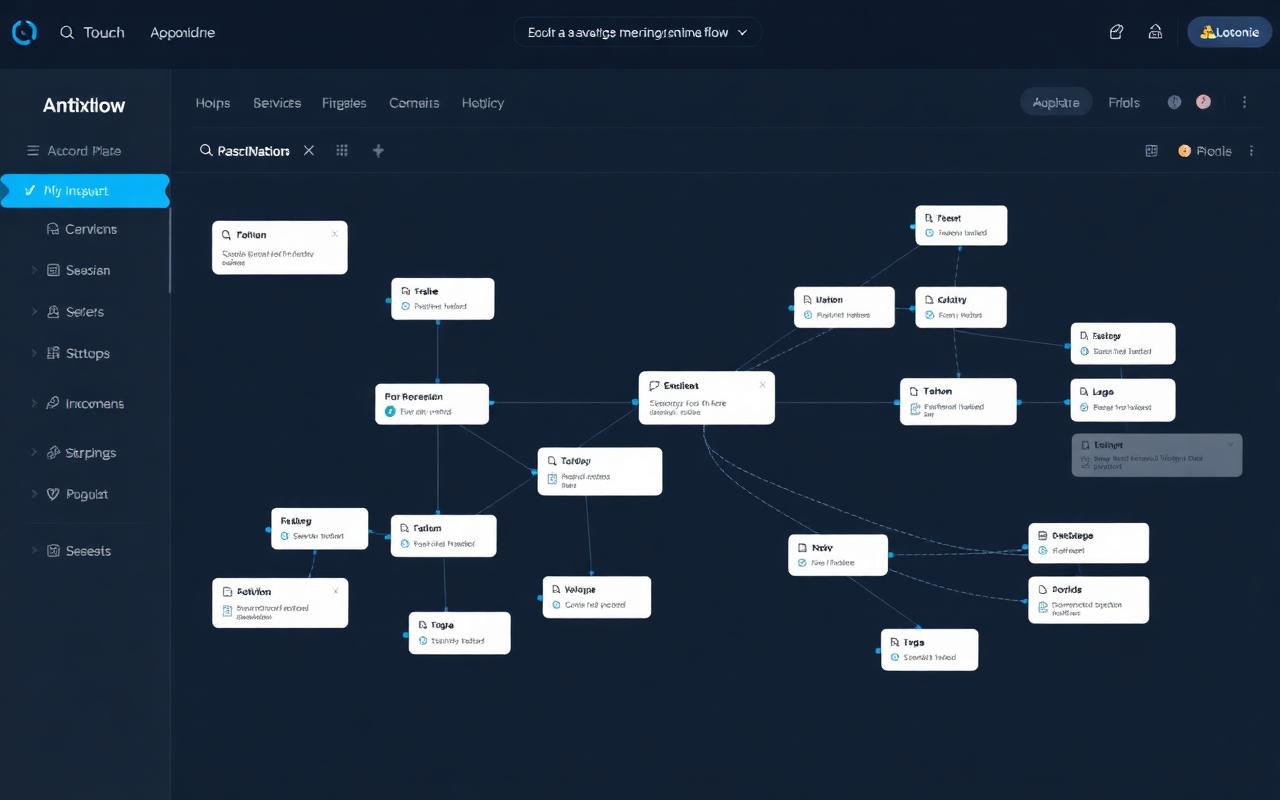Switch to the Hoips tab
Screen dimensions: 1280x800
pyautogui.click(x=213, y=103)
